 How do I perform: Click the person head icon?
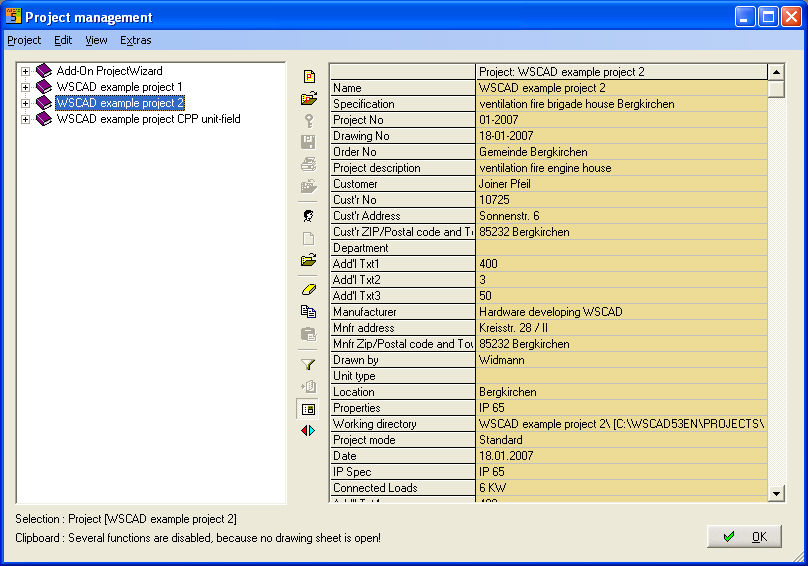click(309, 215)
